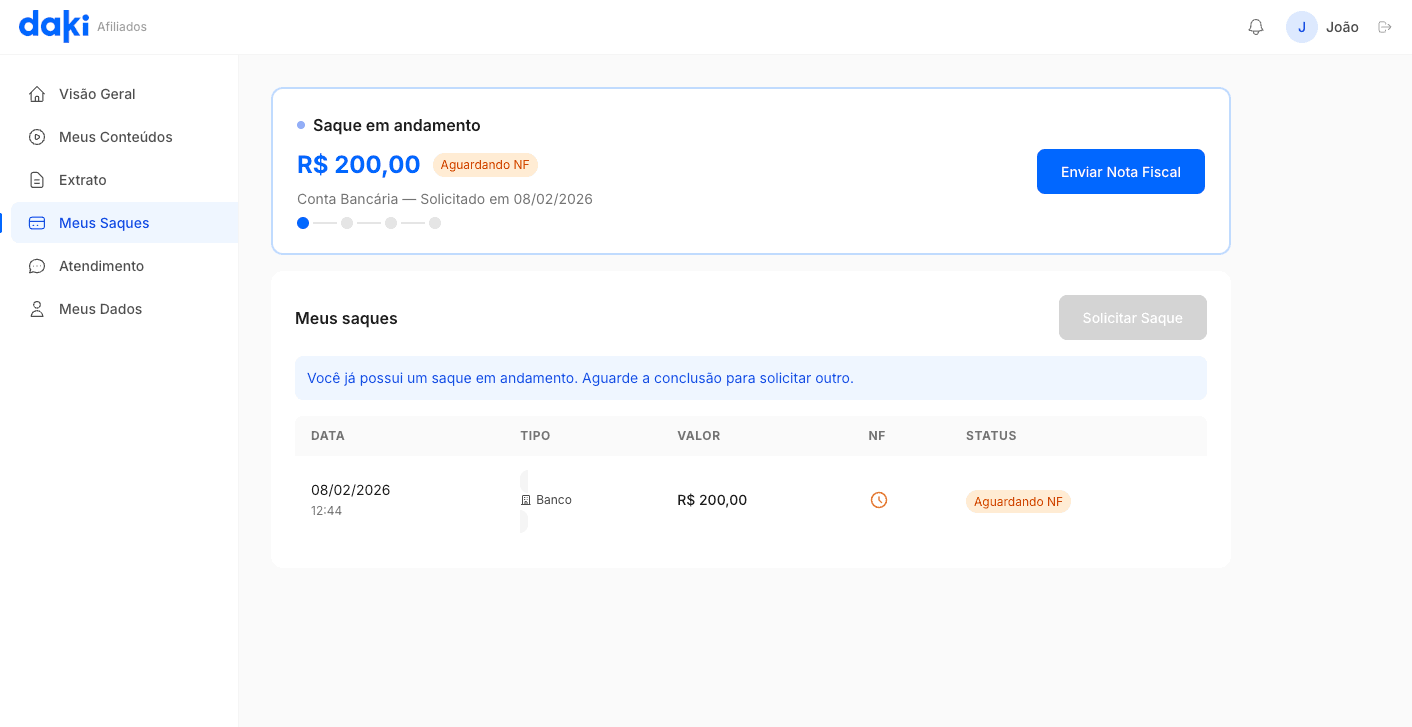
Task: Click the R$ 200,00 table value
Action: (x=712, y=500)
